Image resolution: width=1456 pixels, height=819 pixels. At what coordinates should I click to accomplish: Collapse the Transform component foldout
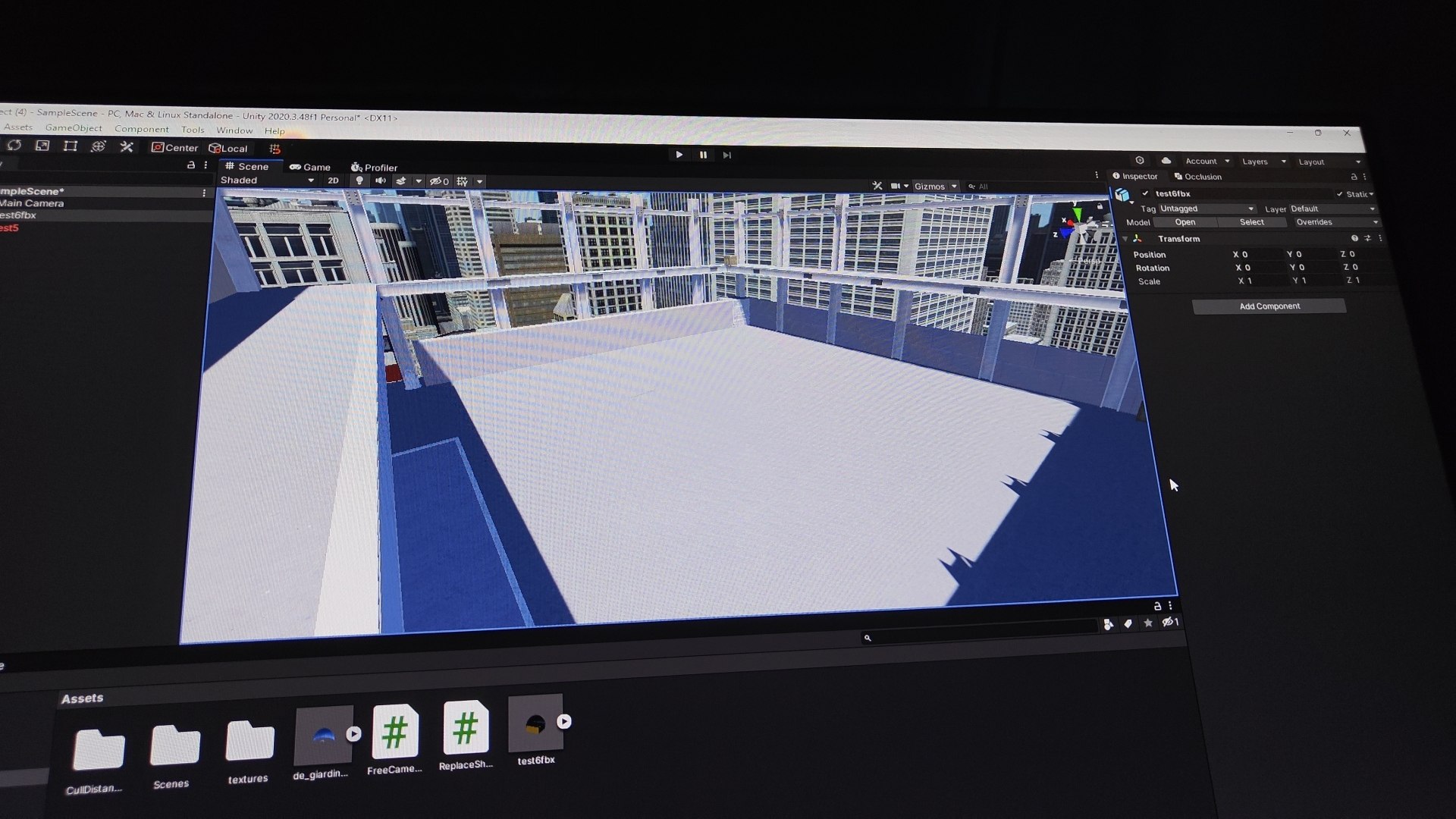click(x=1125, y=239)
